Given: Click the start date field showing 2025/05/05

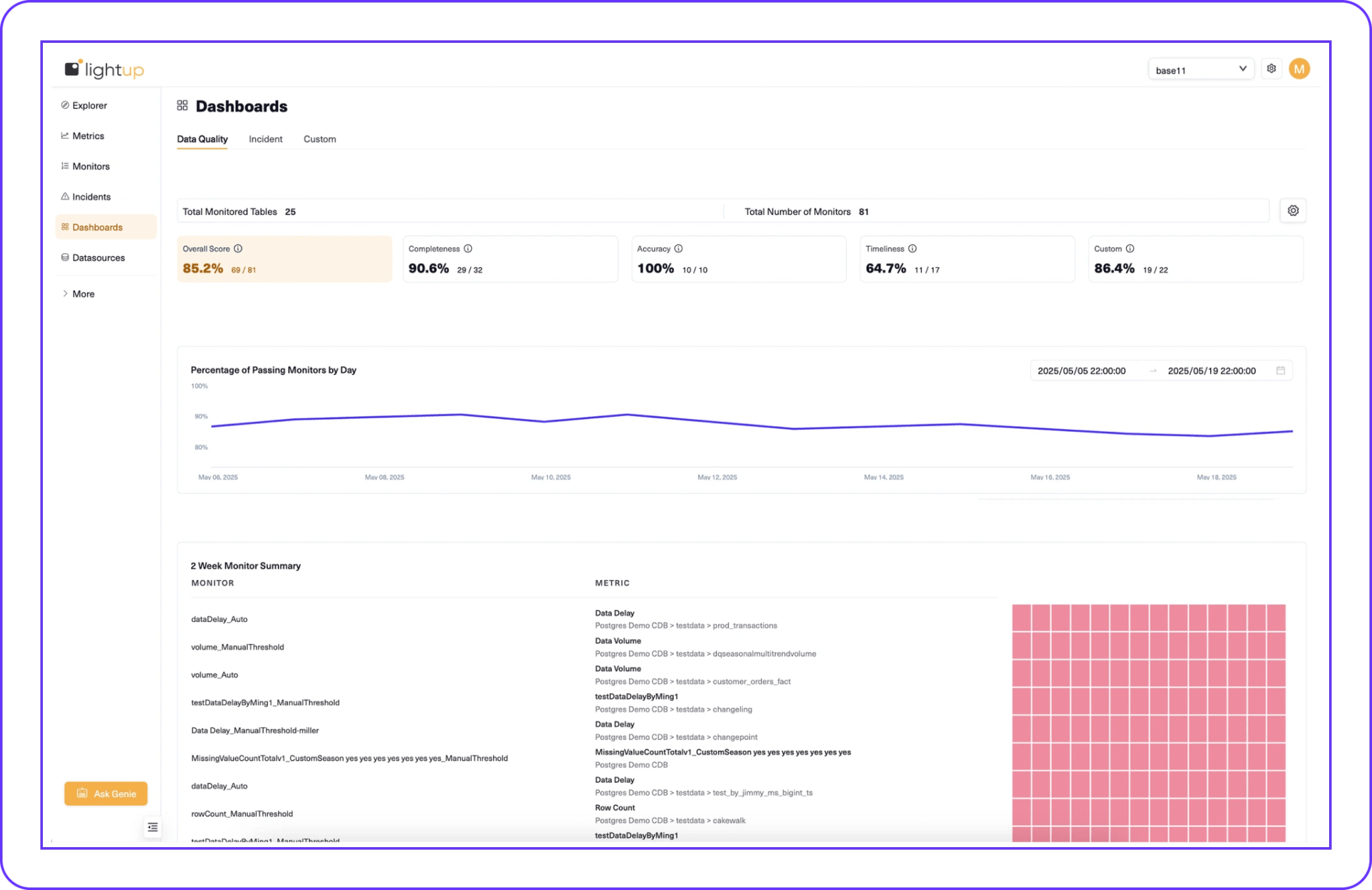Looking at the screenshot, I should pyautogui.click(x=1082, y=370).
